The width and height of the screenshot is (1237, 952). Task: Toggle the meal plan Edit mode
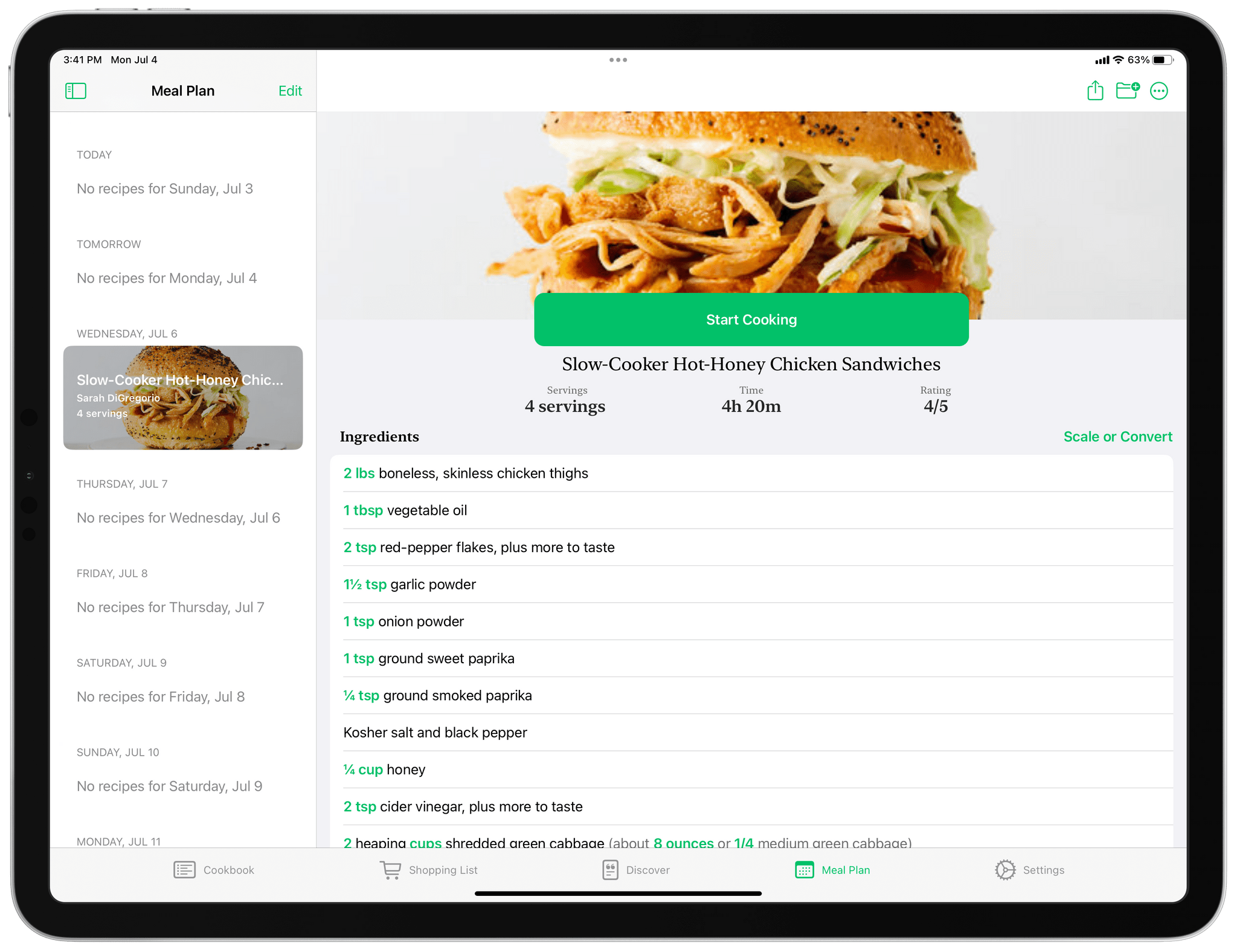pyautogui.click(x=290, y=91)
